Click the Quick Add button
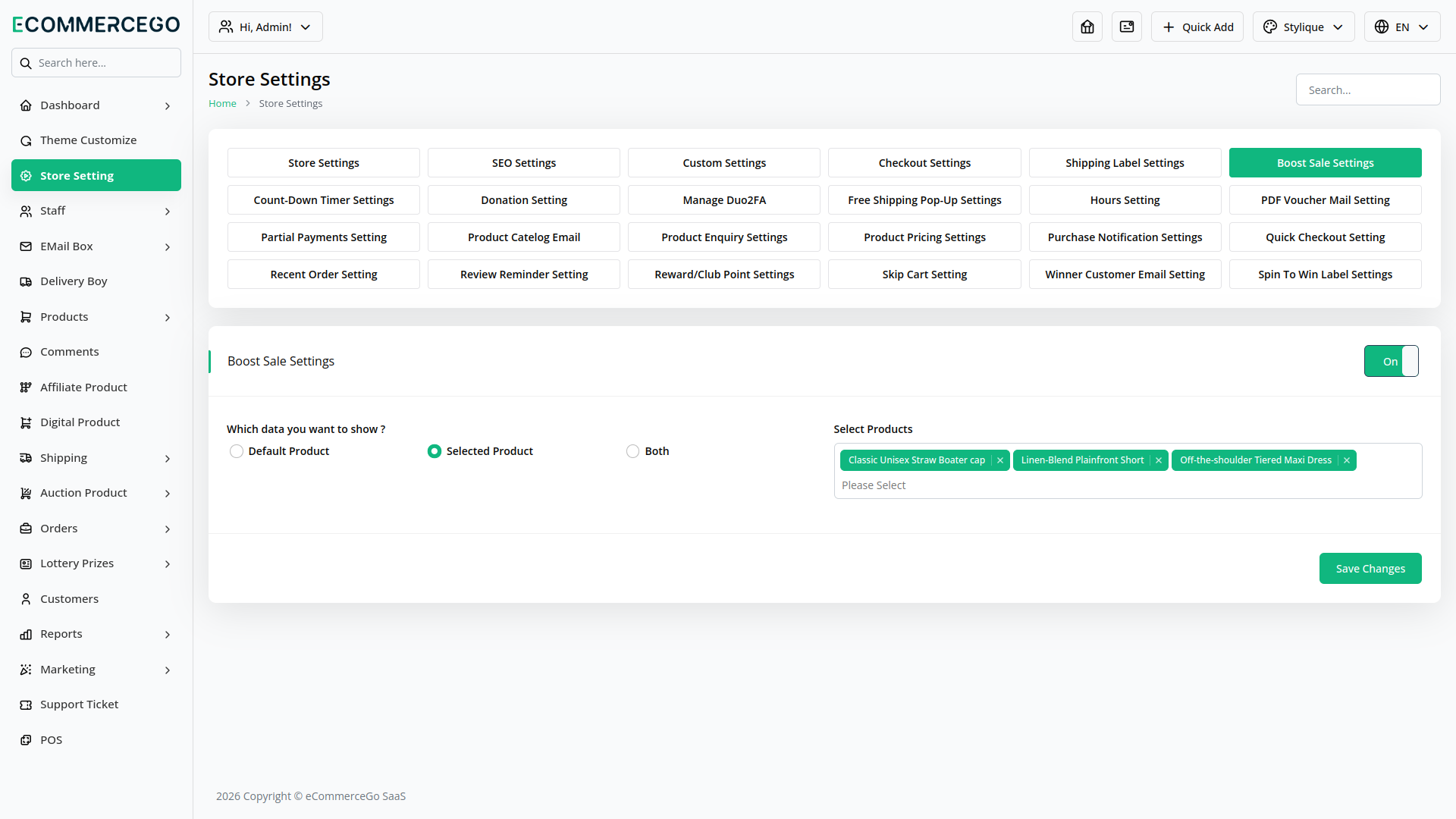 tap(1197, 27)
